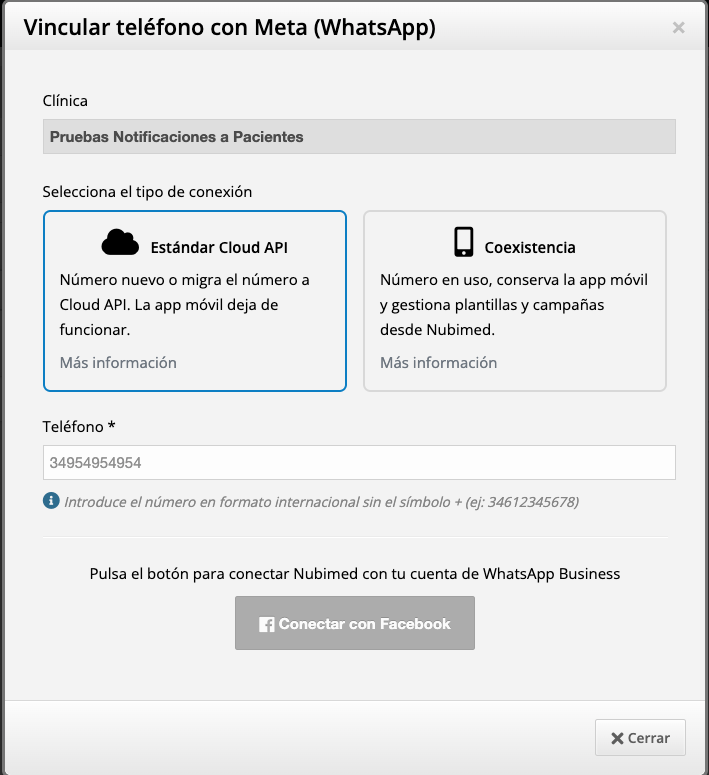The image size is (709, 775).
Task: Open Más información under Estándar Cloud API
Action: coord(118,363)
